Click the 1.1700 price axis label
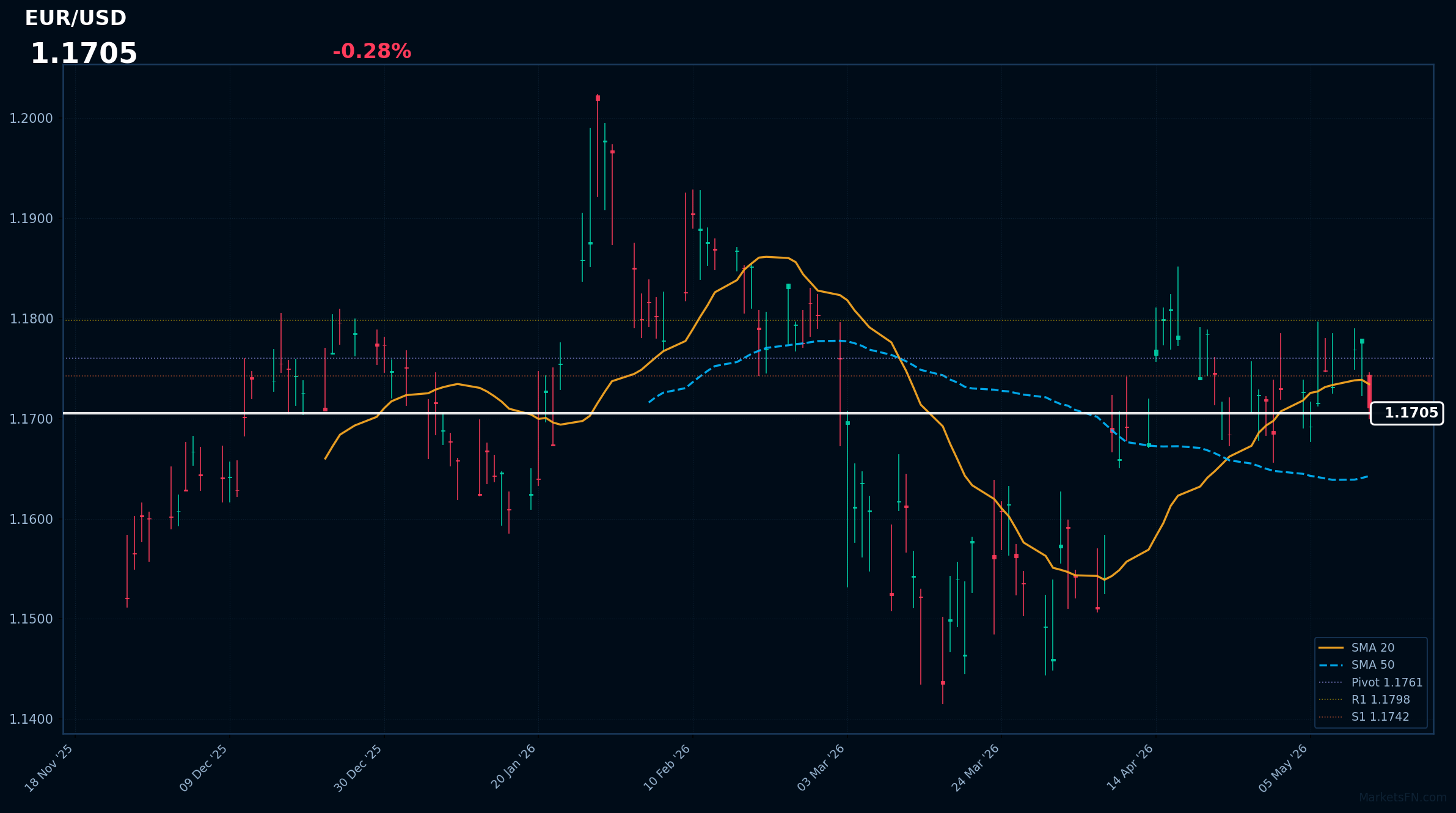 click(31, 419)
